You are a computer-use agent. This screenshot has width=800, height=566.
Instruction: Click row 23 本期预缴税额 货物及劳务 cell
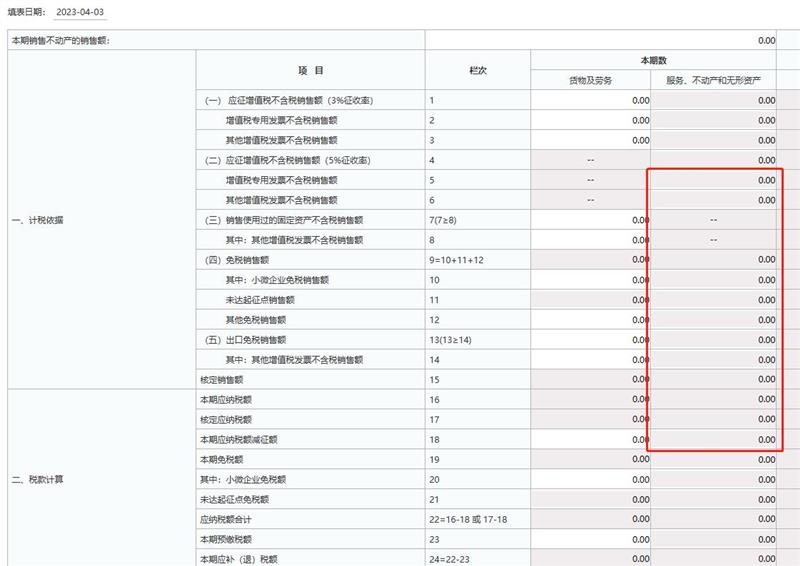coord(591,539)
